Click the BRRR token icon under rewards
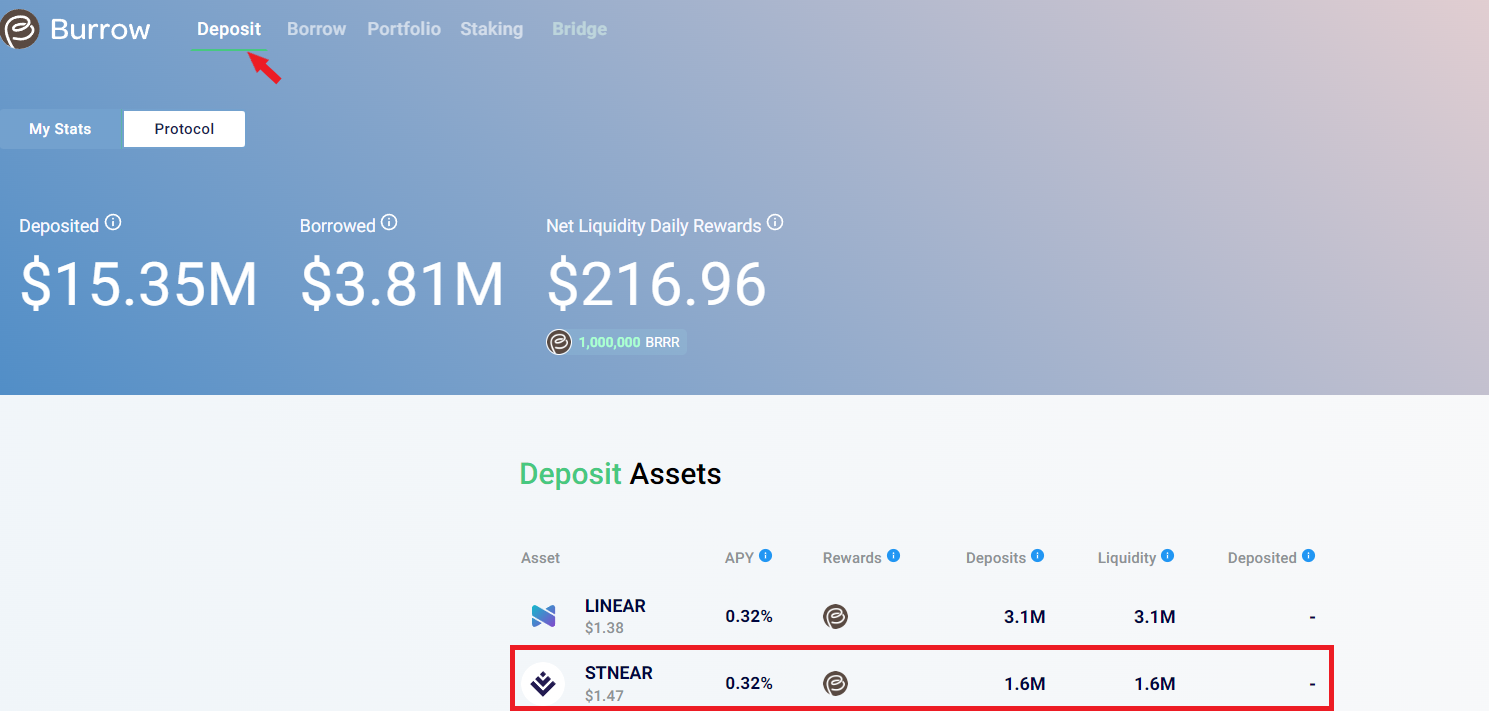Image resolution: width=1489 pixels, height=711 pixels. coord(559,342)
